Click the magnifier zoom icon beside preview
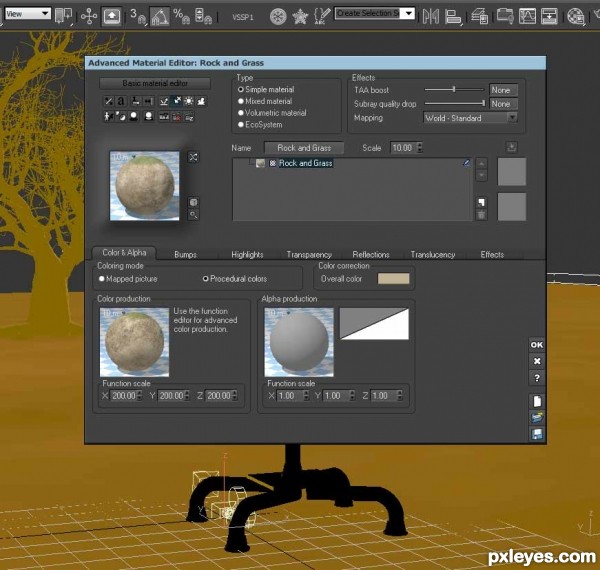The height and width of the screenshot is (570, 600). (x=193, y=215)
